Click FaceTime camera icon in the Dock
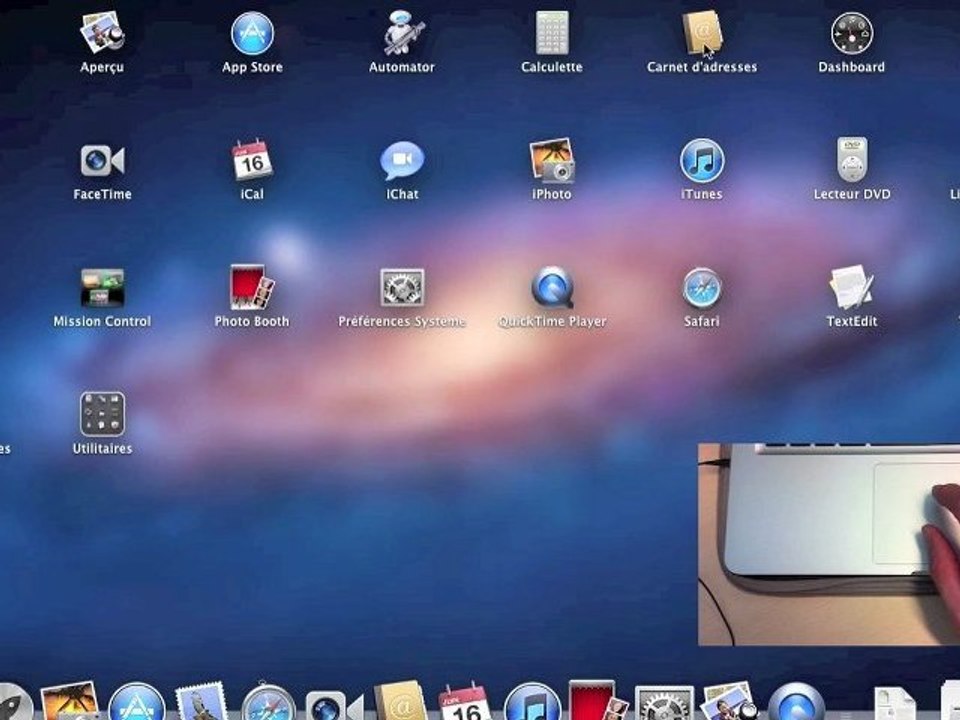Image resolution: width=960 pixels, height=720 pixels. pyautogui.click(x=334, y=705)
